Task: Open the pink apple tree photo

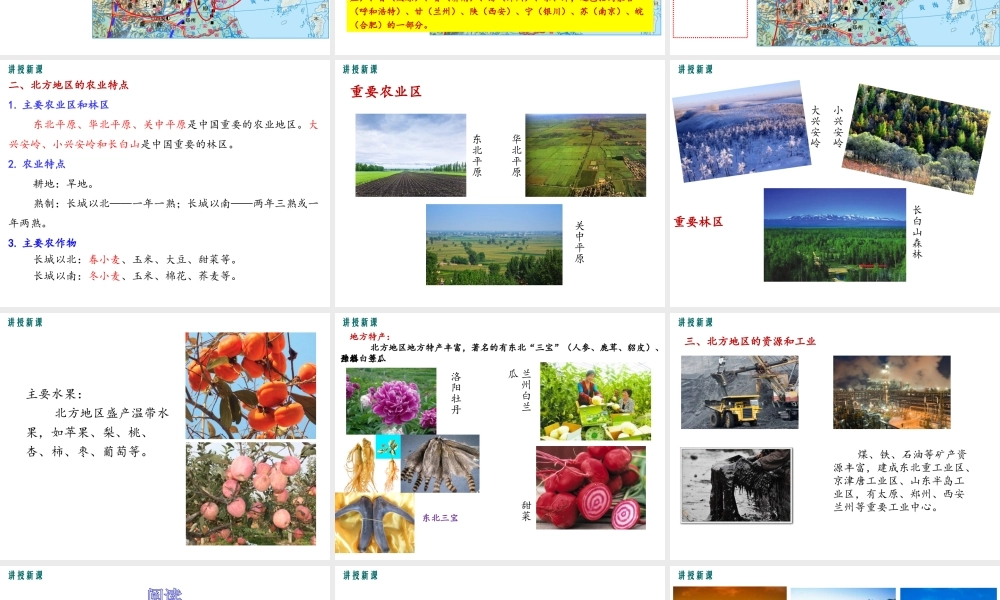Action: 251,494
